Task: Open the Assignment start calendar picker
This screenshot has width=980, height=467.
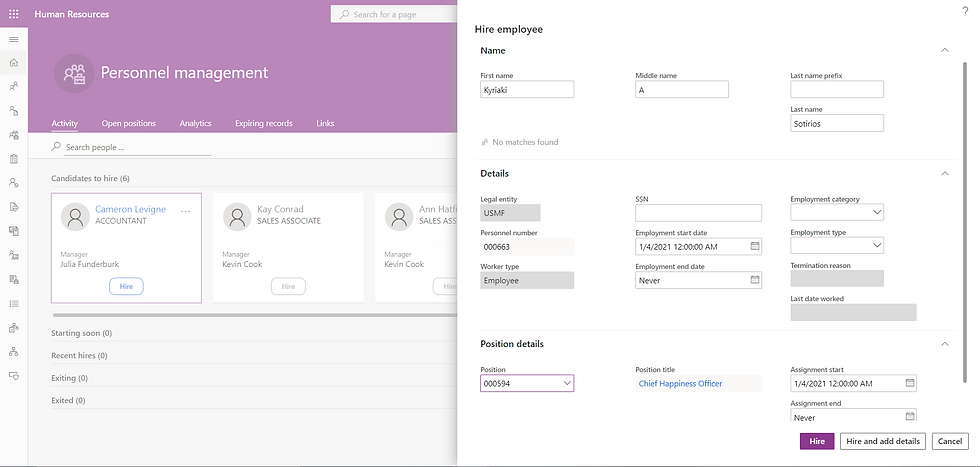Action: (x=910, y=383)
